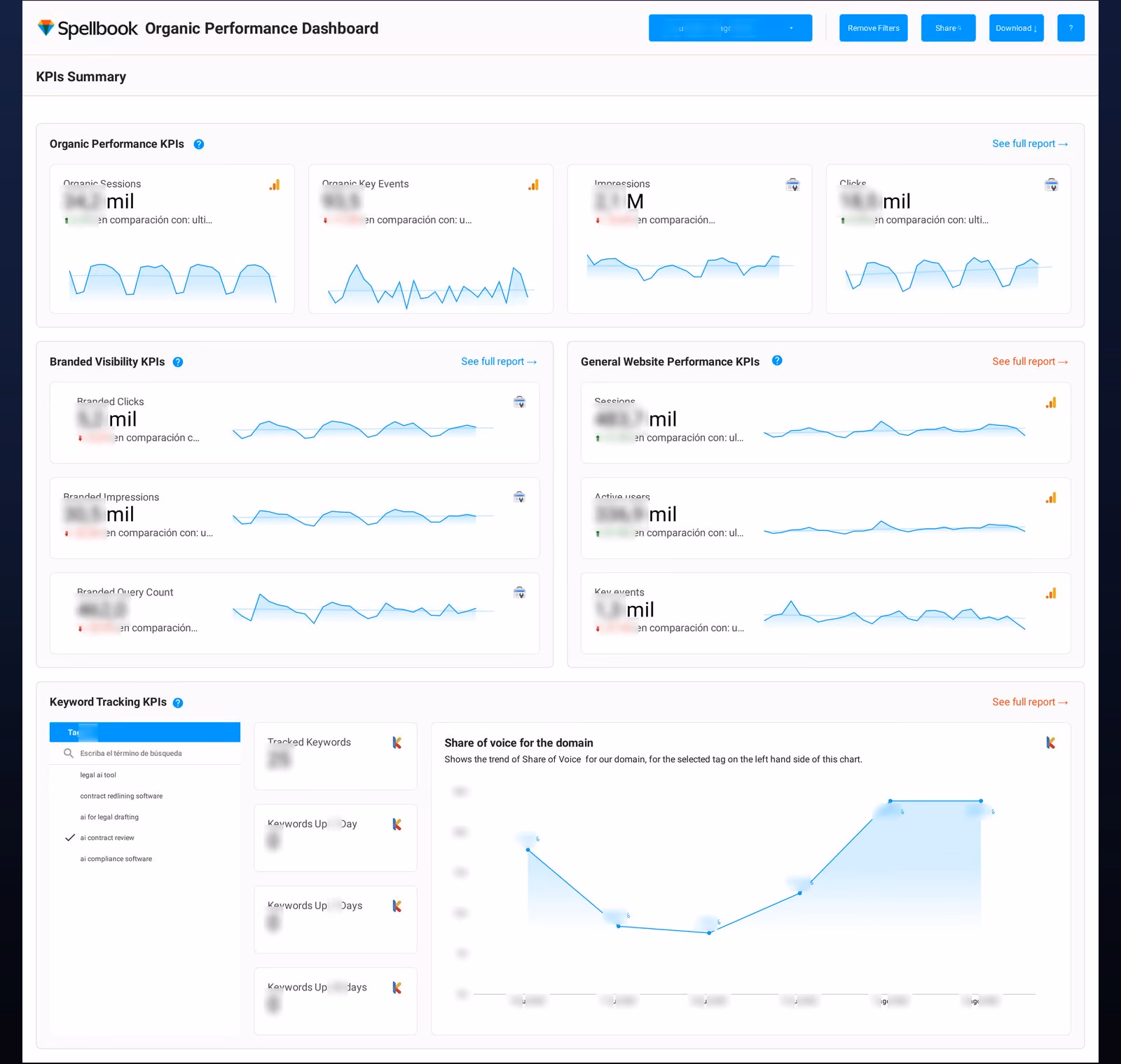Select 'ai compliance software' tag option
This screenshot has width=1121, height=1064.
[x=116, y=859]
